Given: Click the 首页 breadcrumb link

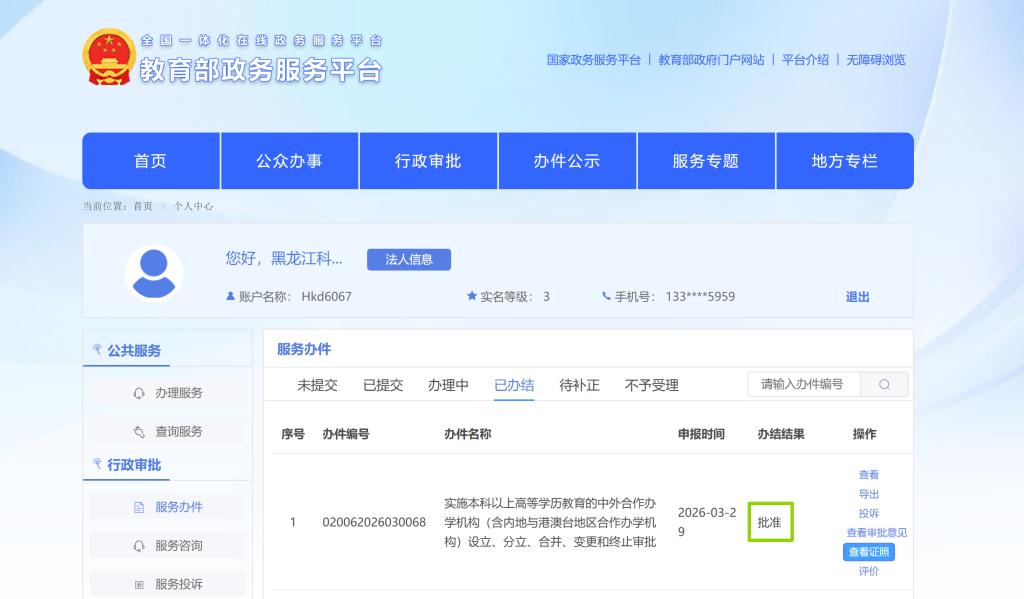Looking at the screenshot, I should click(142, 206).
